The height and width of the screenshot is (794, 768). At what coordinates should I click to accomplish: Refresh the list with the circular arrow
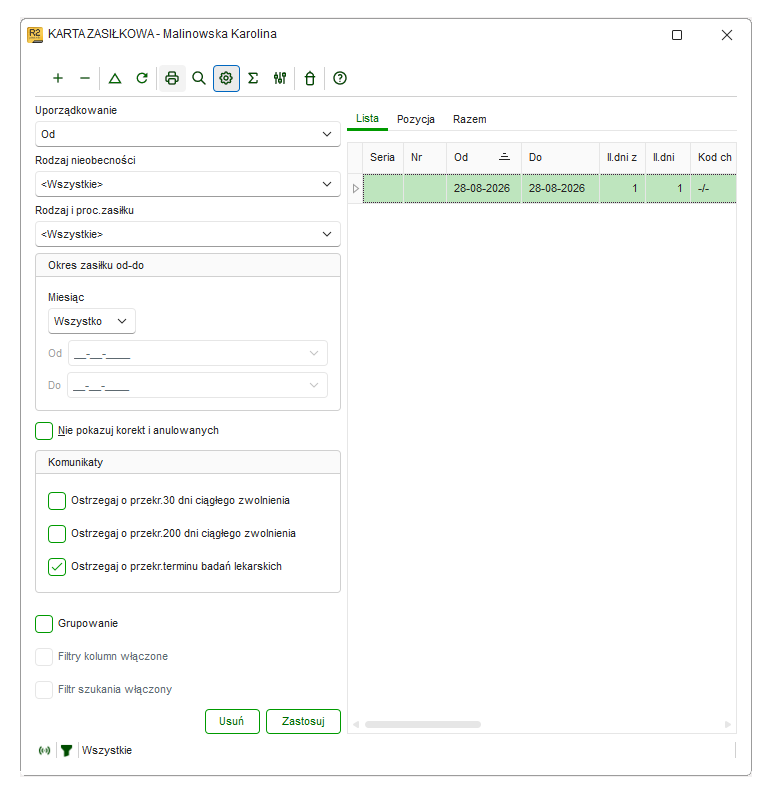[x=142, y=78]
